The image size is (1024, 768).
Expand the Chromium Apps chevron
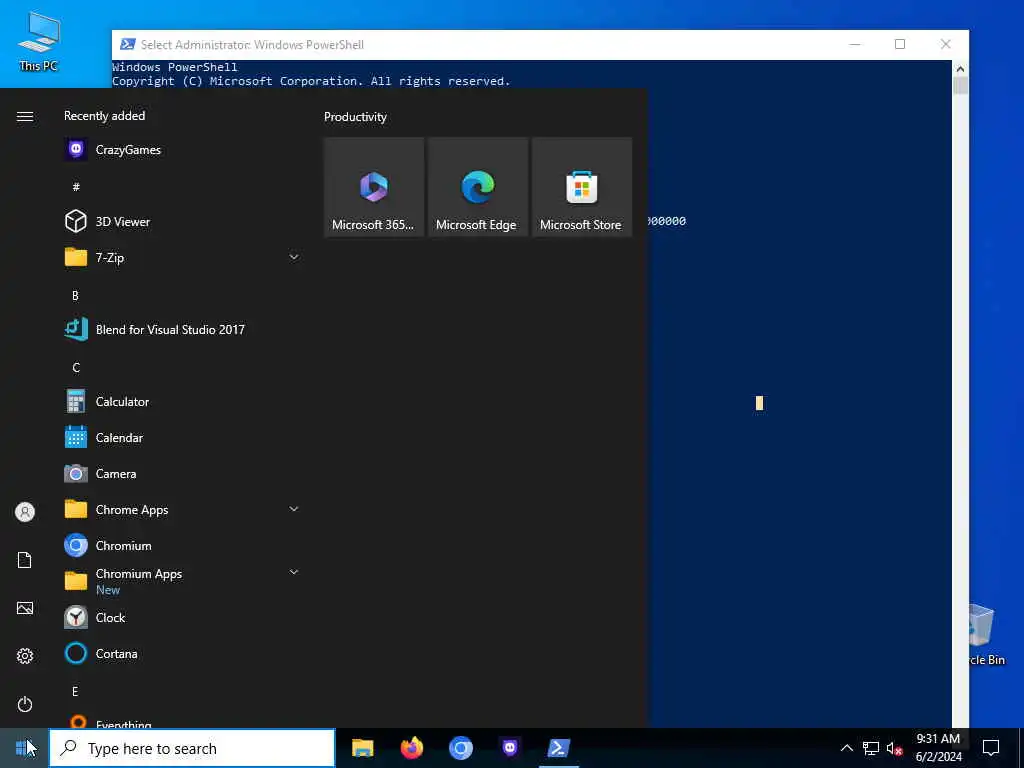point(294,572)
